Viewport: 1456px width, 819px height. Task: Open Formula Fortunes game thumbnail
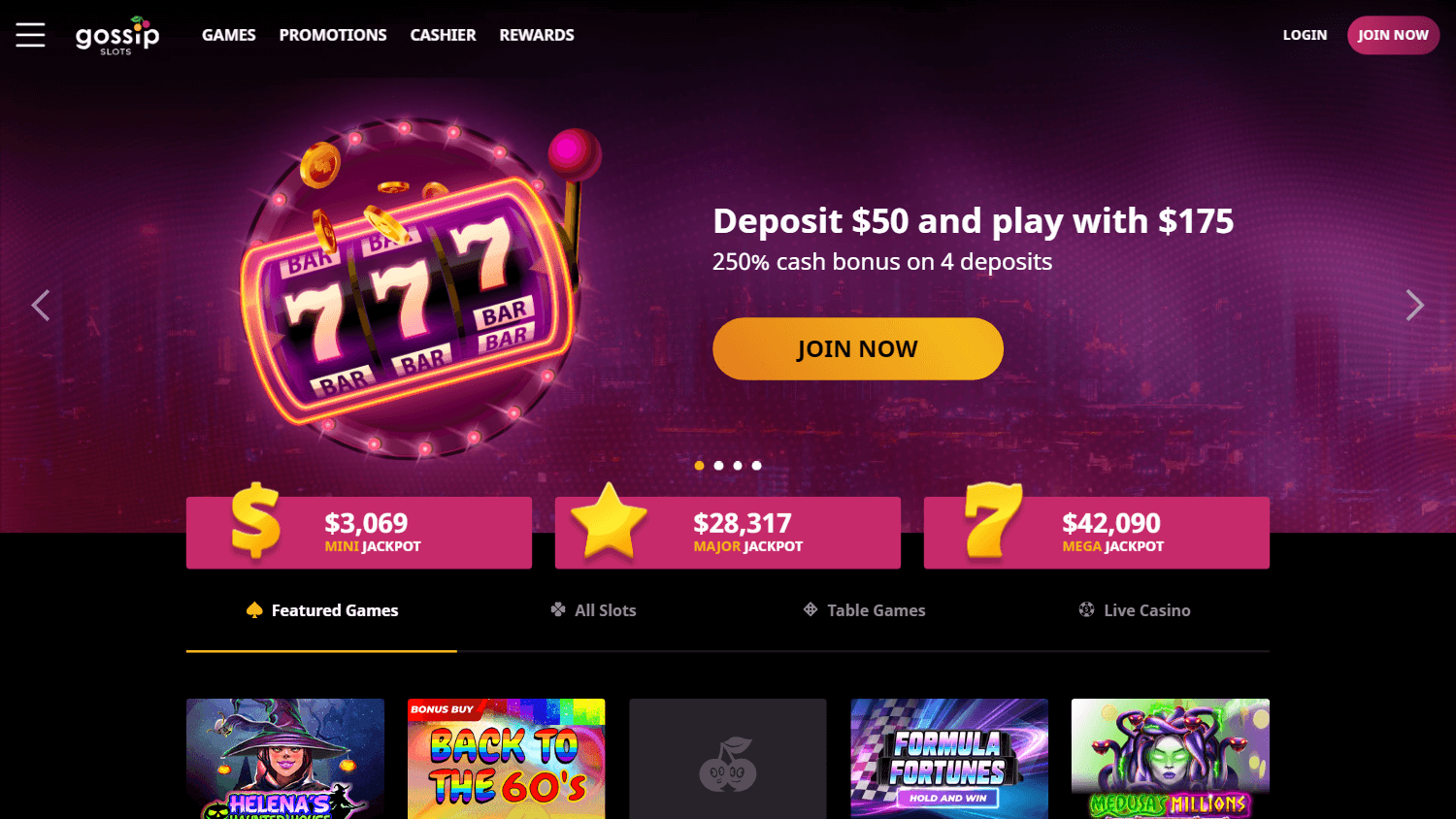[x=949, y=759]
